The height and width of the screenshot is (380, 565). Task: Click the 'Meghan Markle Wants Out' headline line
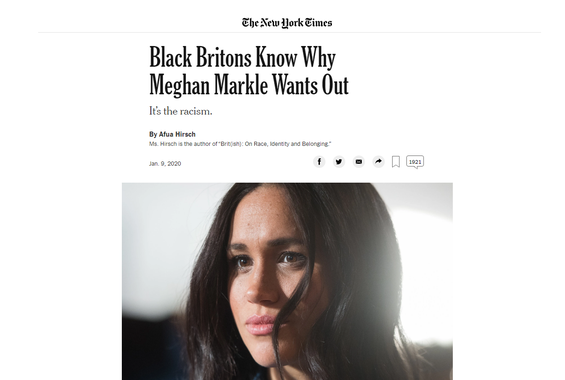point(249,85)
